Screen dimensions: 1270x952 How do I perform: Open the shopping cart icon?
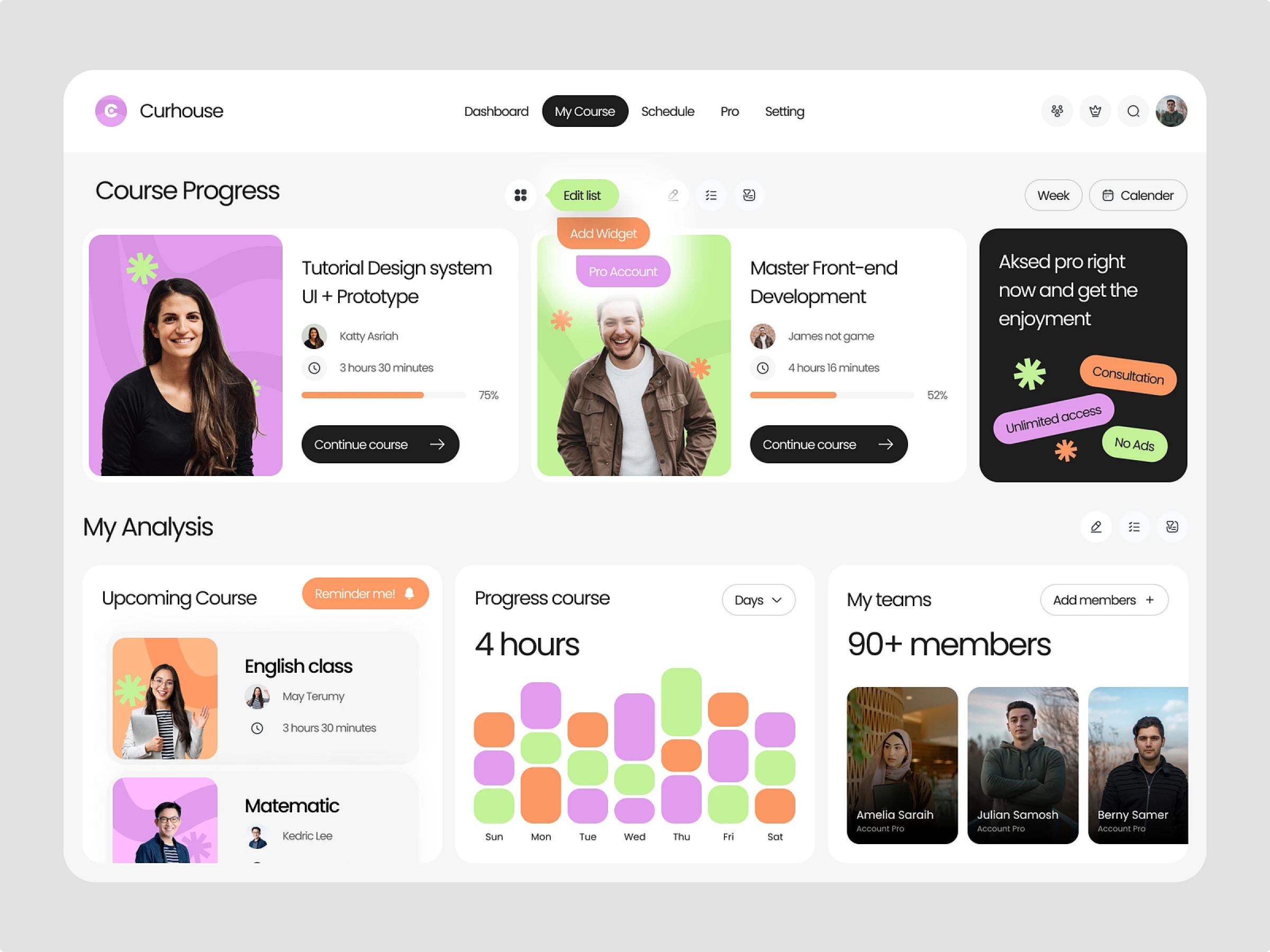[1095, 111]
